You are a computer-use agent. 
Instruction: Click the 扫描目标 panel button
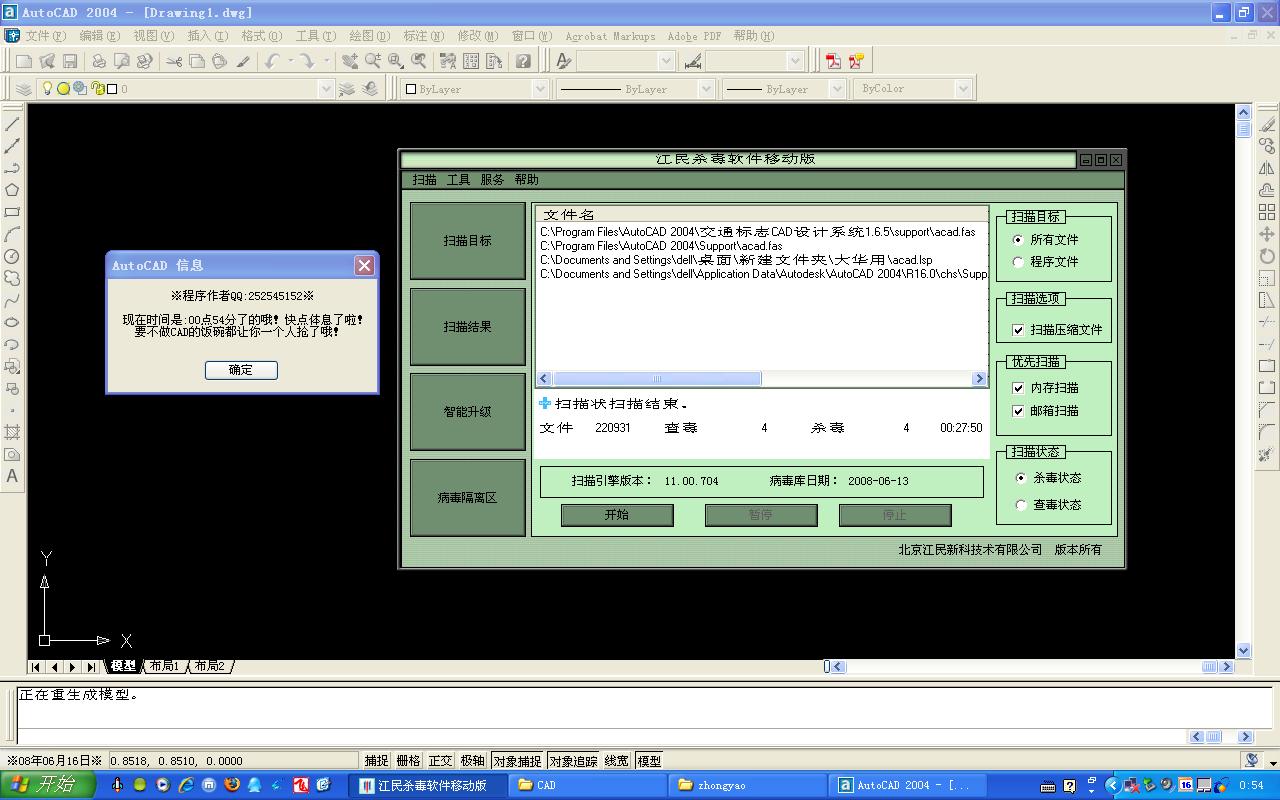pos(468,241)
